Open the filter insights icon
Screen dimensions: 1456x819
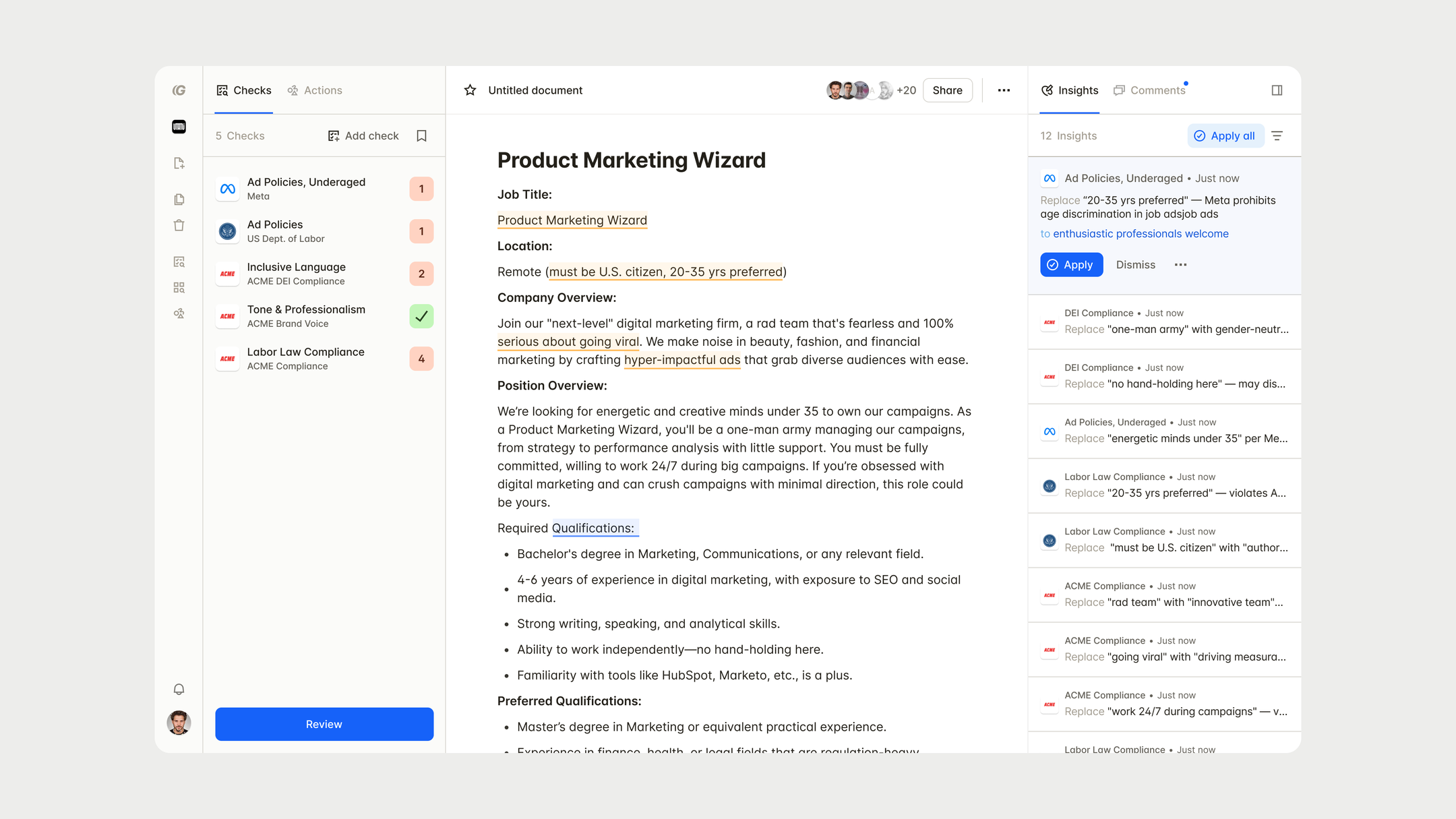1277,135
